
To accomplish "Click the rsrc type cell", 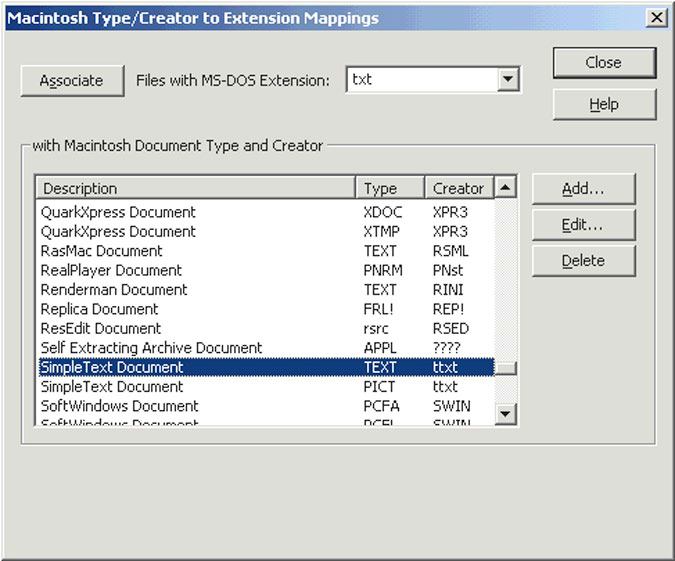I will (x=375, y=329).
